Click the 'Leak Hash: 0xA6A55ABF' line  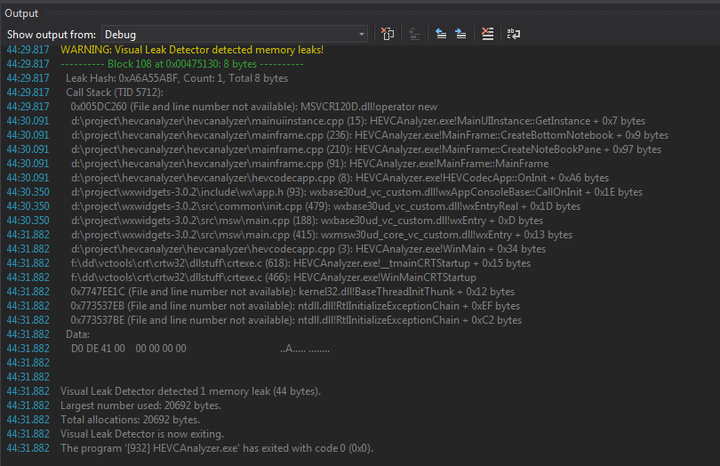(x=177, y=78)
